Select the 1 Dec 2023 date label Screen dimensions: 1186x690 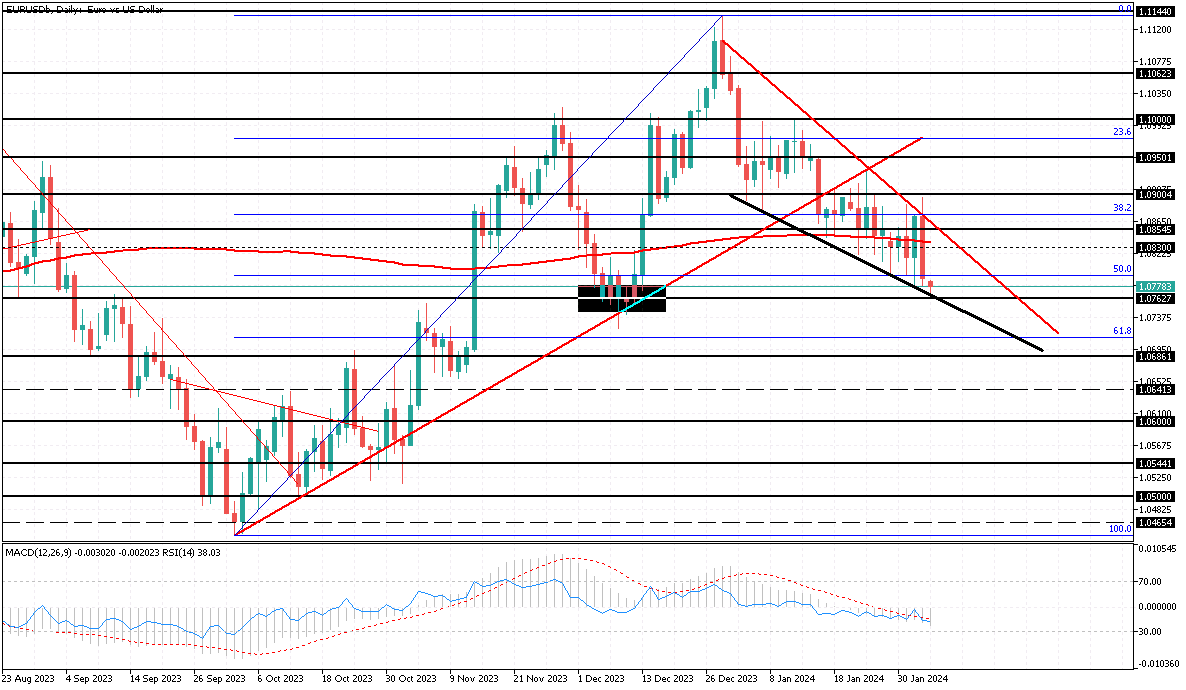click(x=601, y=679)
